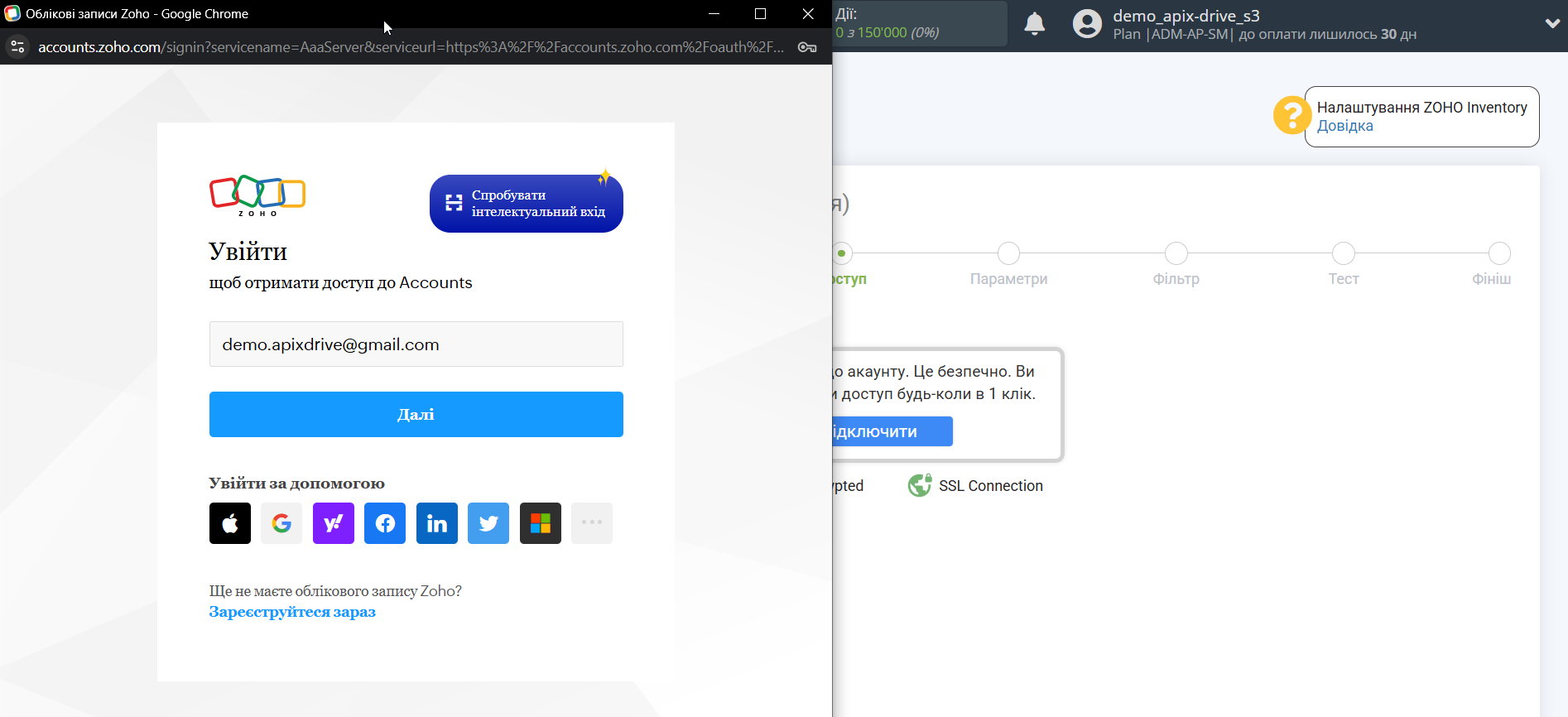Show more sign-in providers
The height and width of the screenshot is (717, 1568).
point(592,523)
